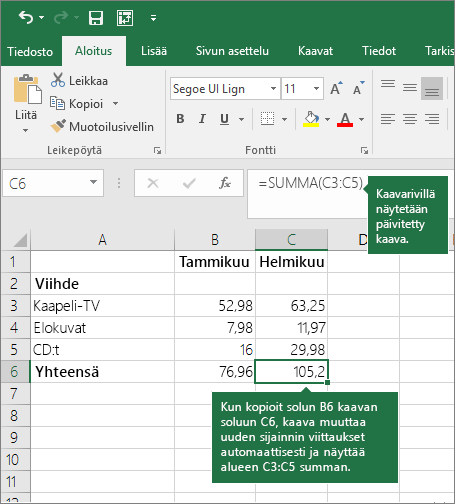This screenshot has width=455, height=504.
Task: Select cell with value 29,98
Action: pos(292,350)
